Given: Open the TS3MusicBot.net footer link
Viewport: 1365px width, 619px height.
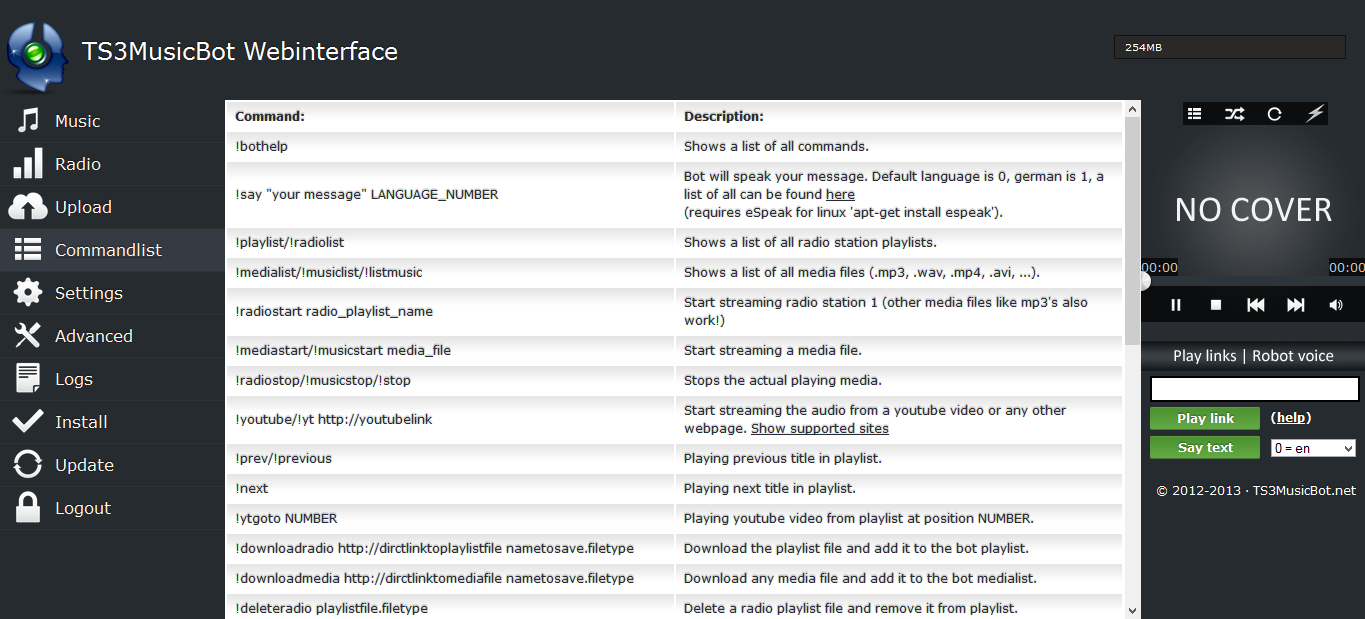Looking at the screenshot, I should pyautogui.click(x=1304, y=491).
